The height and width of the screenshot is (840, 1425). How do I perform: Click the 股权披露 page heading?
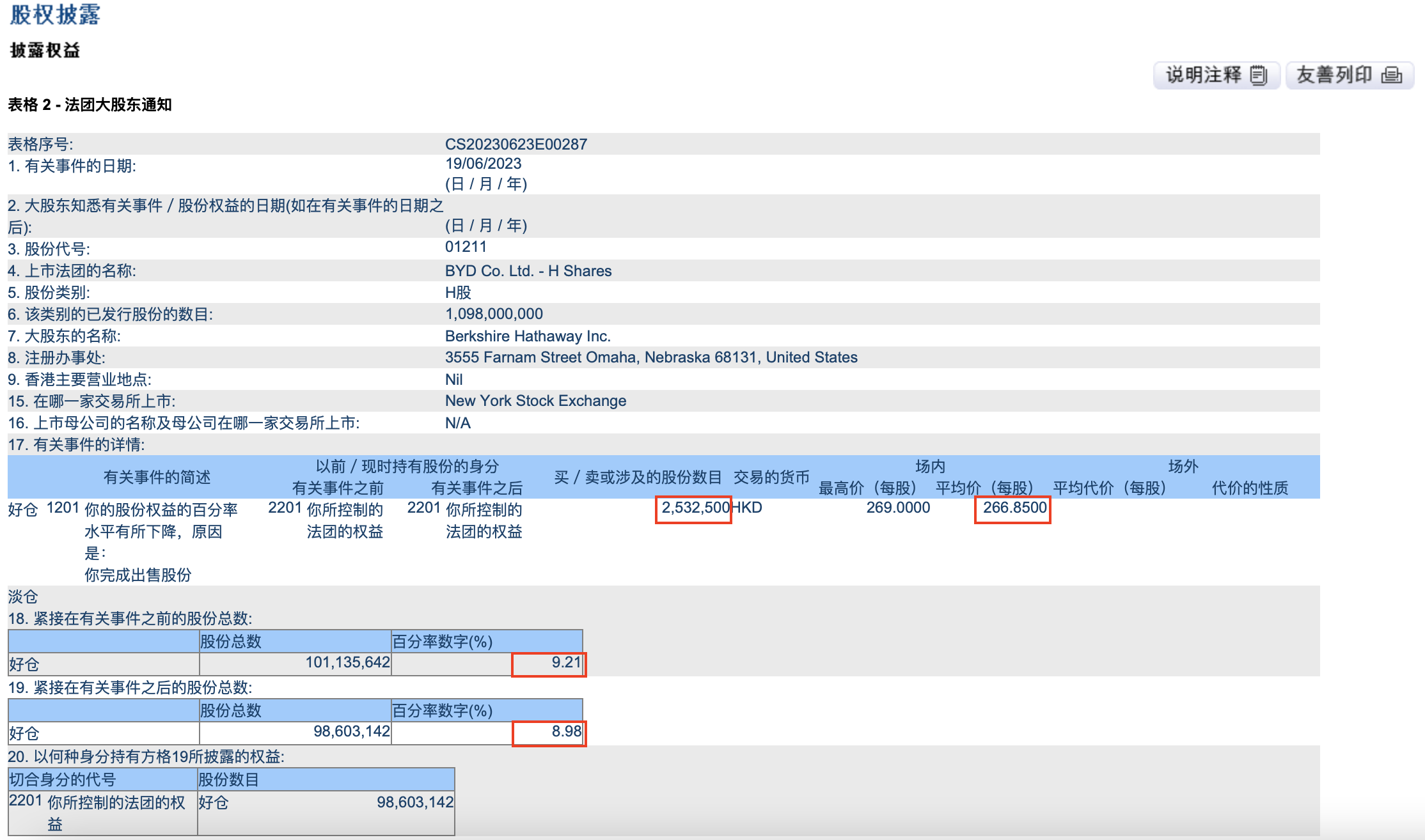(x=55, y=14)
